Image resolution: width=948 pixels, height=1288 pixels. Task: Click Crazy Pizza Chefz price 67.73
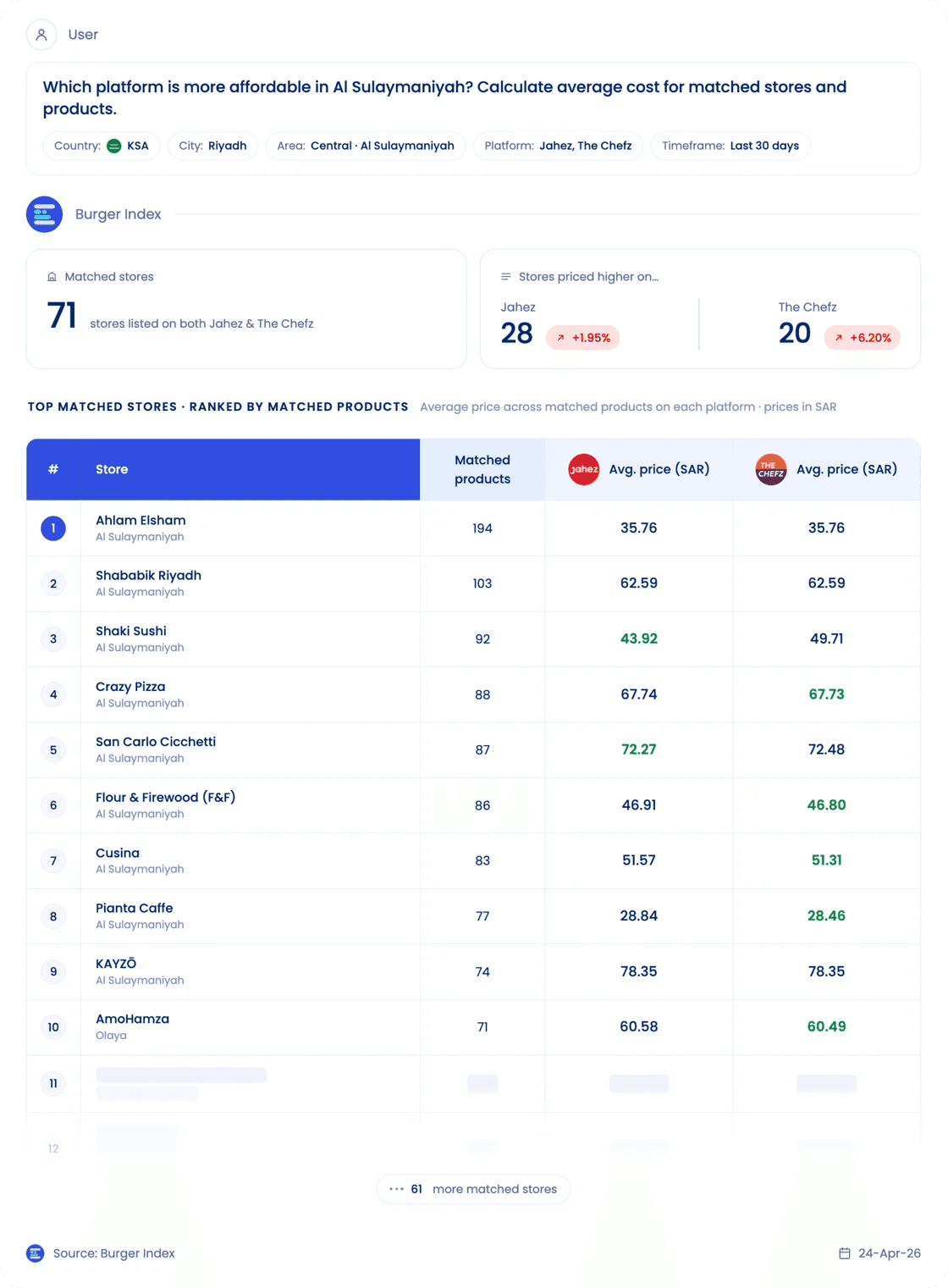pyautogui.click(x=827, y=694)
